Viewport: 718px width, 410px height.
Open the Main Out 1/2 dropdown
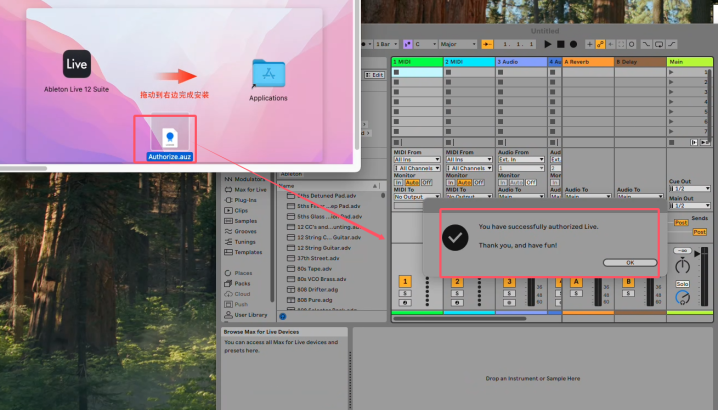click(690, 206)
